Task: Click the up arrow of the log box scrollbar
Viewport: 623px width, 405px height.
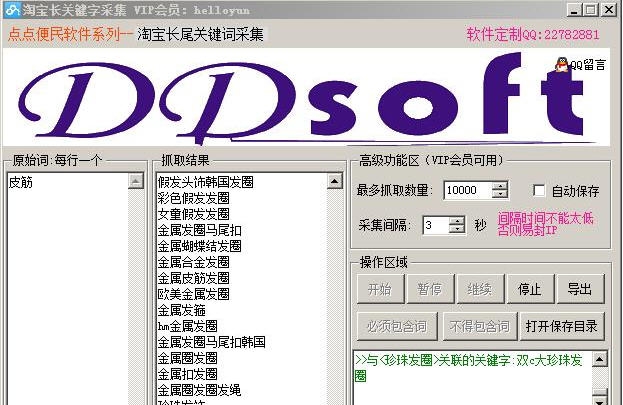Action: 600,359
